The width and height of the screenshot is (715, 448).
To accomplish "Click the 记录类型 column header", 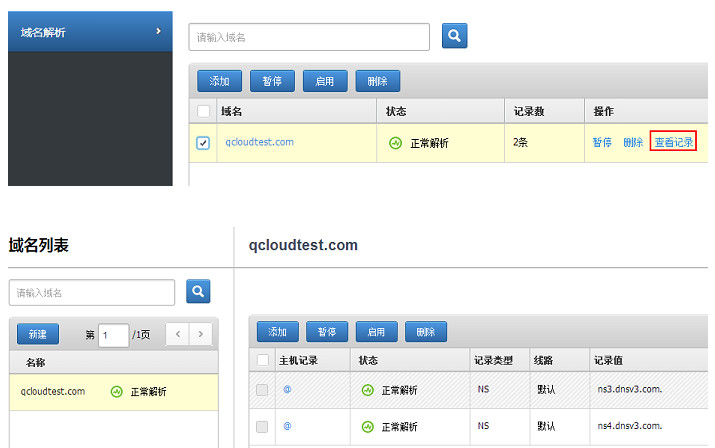I will [493, 360].
